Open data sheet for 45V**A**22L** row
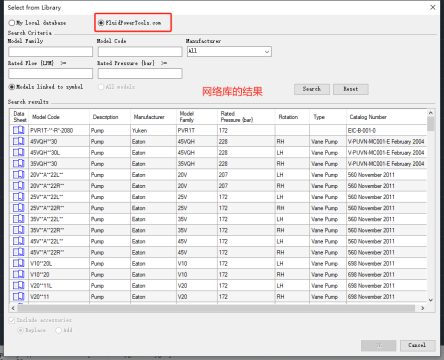The height and width of the screenshot is (360, 444). pos(19,241)
